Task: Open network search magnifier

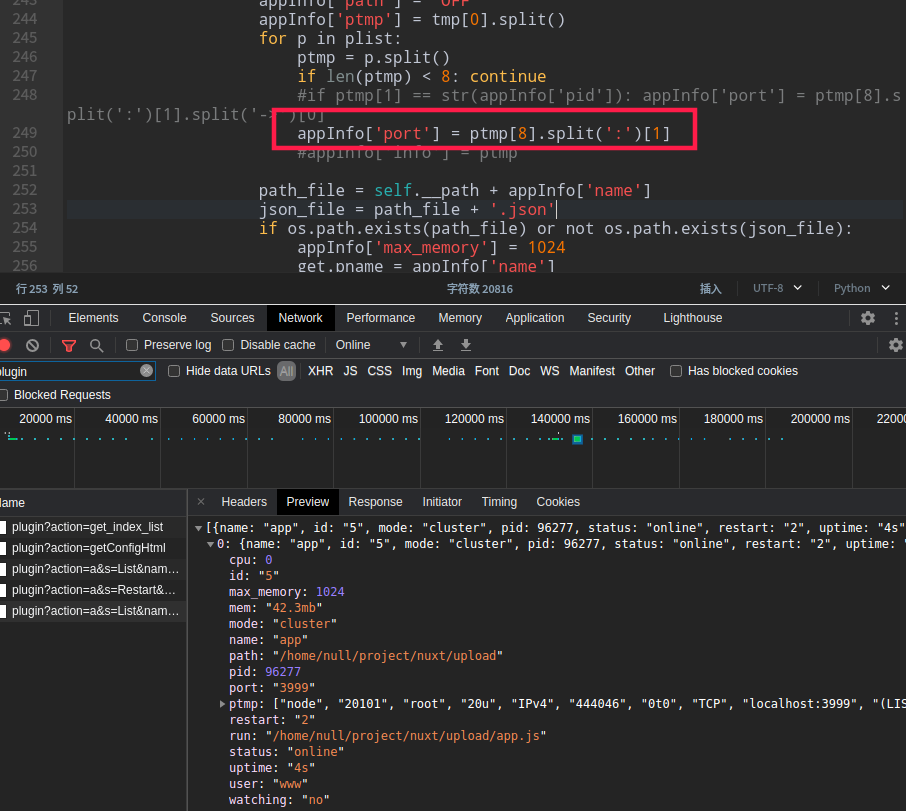Action: (96, 345)
